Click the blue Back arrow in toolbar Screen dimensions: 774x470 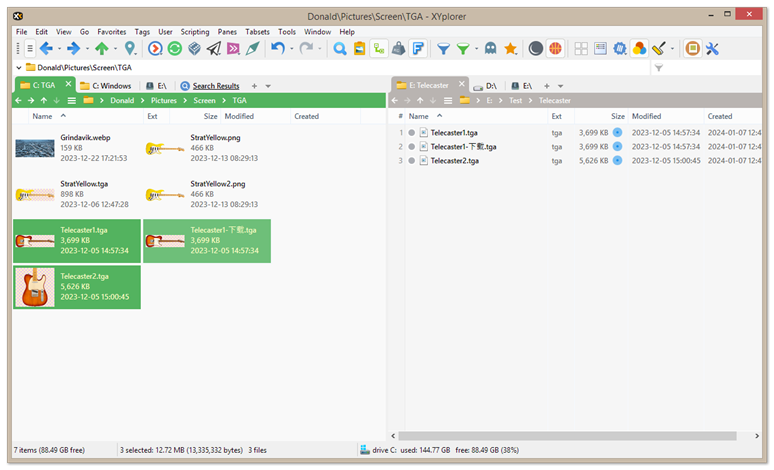(45, 48)
